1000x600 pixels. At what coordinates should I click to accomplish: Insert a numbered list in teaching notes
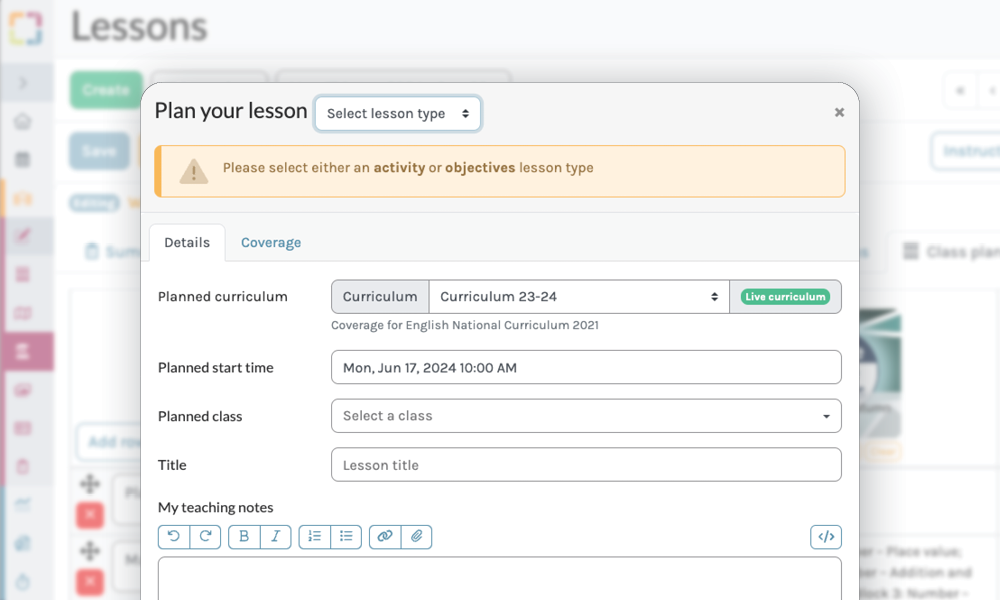315,537
